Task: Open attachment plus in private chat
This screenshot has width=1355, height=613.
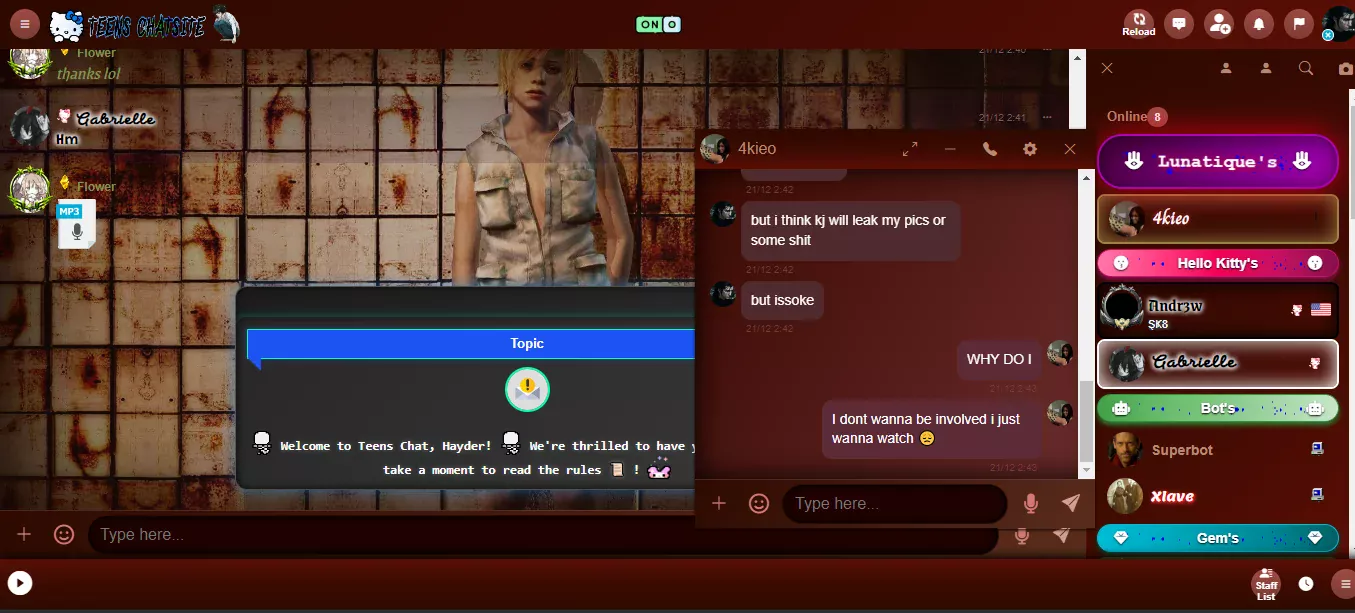Action: pyautogui.click(x=719, y=503)
